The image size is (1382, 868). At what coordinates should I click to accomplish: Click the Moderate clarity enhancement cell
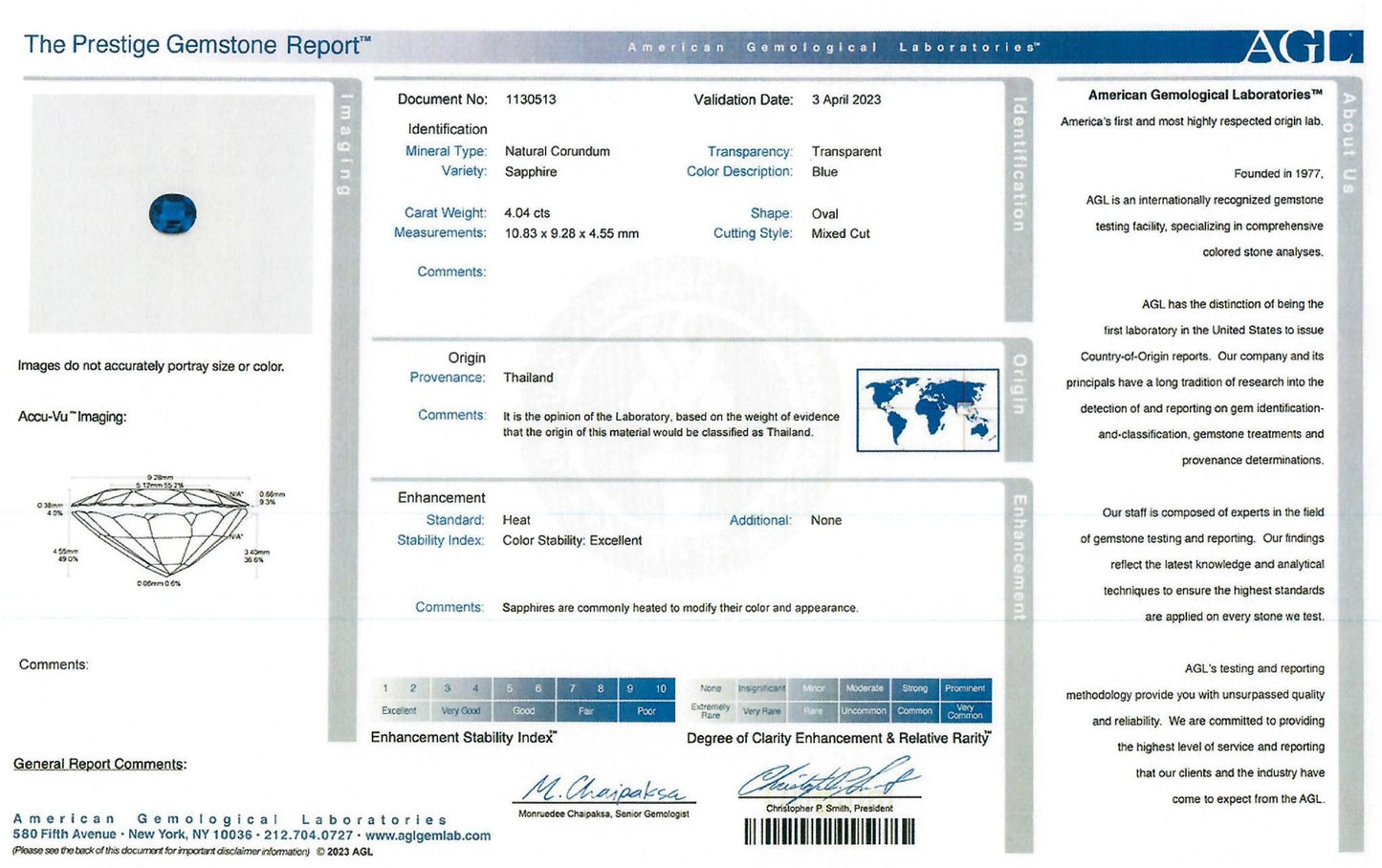[x=864, y=688]
